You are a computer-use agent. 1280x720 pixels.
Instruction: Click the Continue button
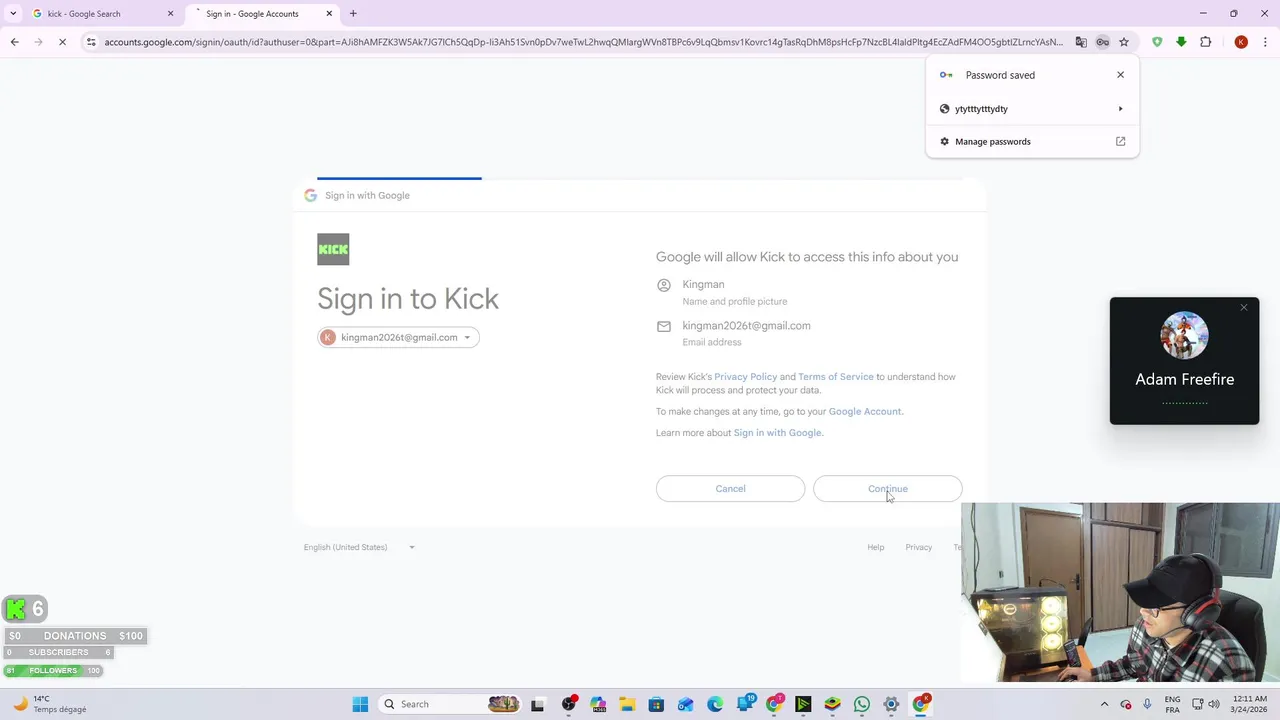point(887,489)
